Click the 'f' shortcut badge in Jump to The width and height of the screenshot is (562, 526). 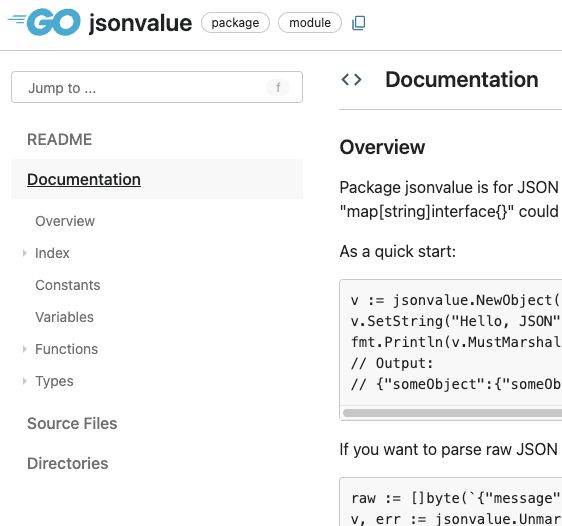click(278, 87)
